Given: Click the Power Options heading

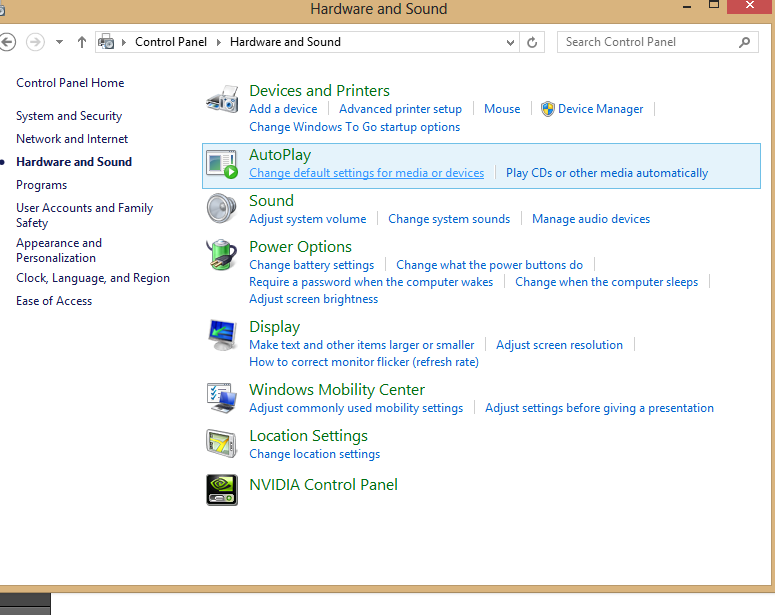Looking at the screenshot, I should pyautogui.click(x=300, y=247).
